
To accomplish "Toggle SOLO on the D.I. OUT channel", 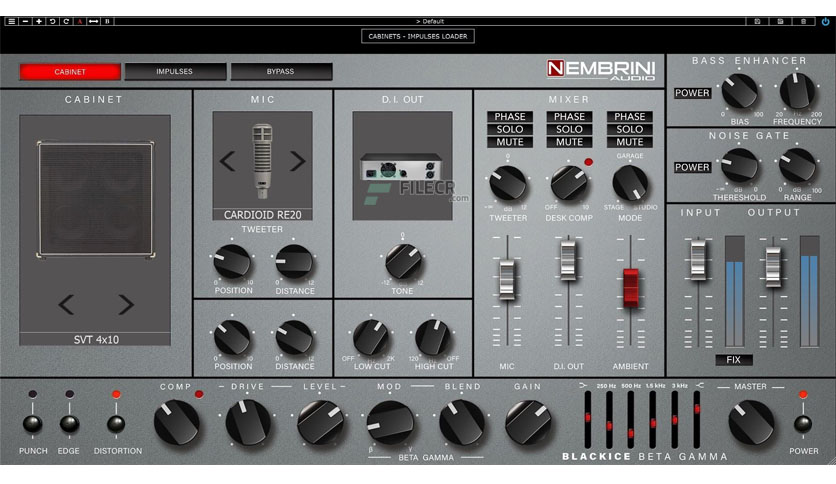I will [569, 130].
